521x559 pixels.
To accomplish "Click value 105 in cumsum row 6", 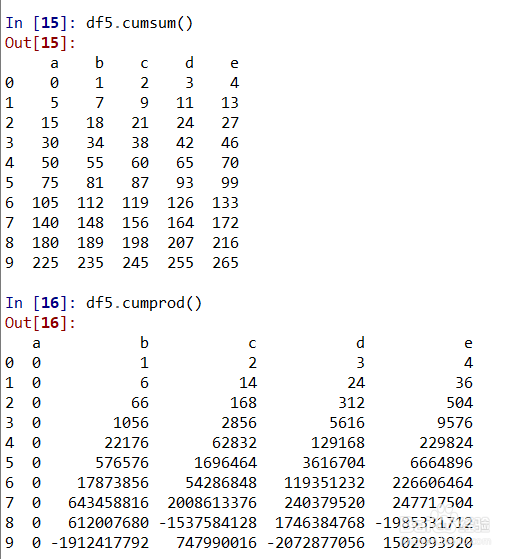I will [45, 203].
